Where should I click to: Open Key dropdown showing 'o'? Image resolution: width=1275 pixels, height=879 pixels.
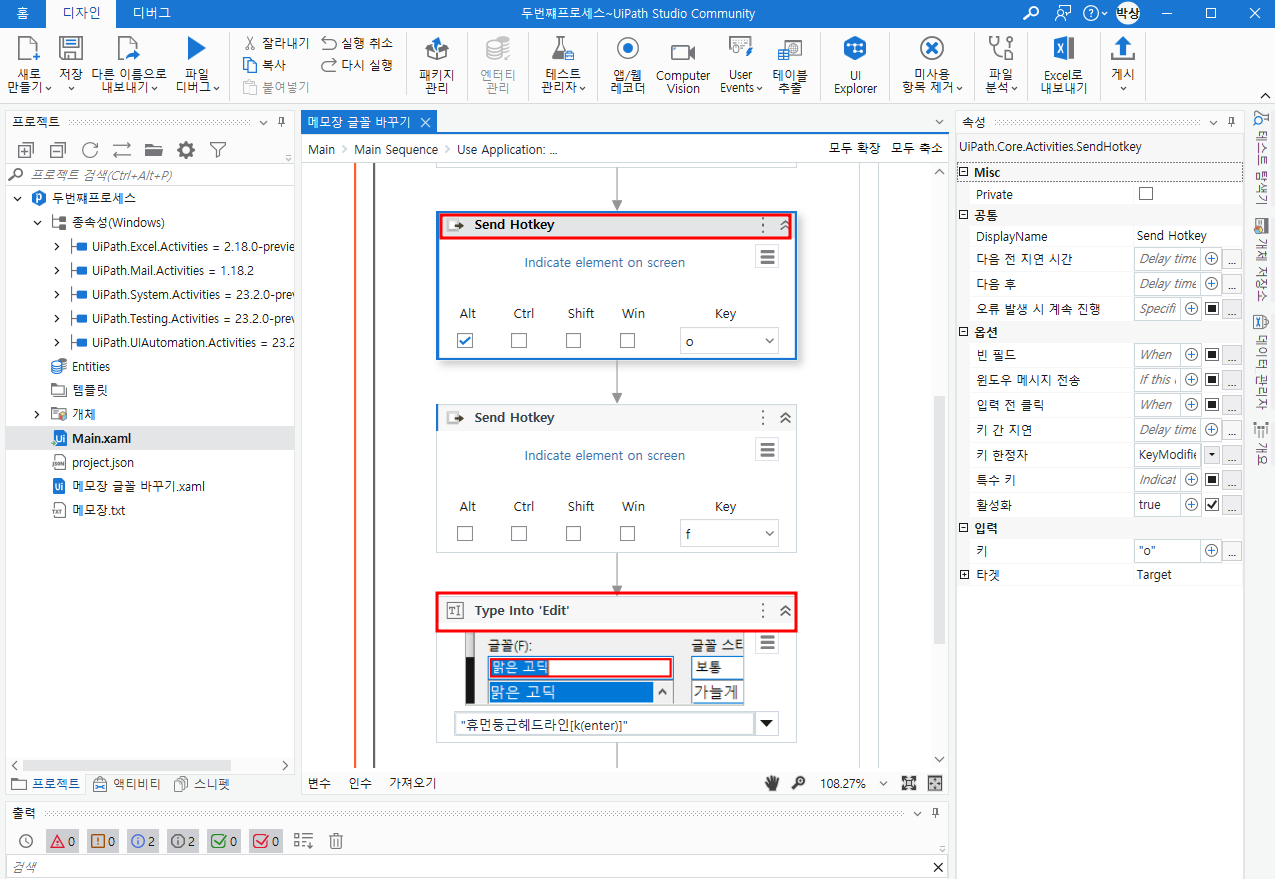(x=729, y=341)
